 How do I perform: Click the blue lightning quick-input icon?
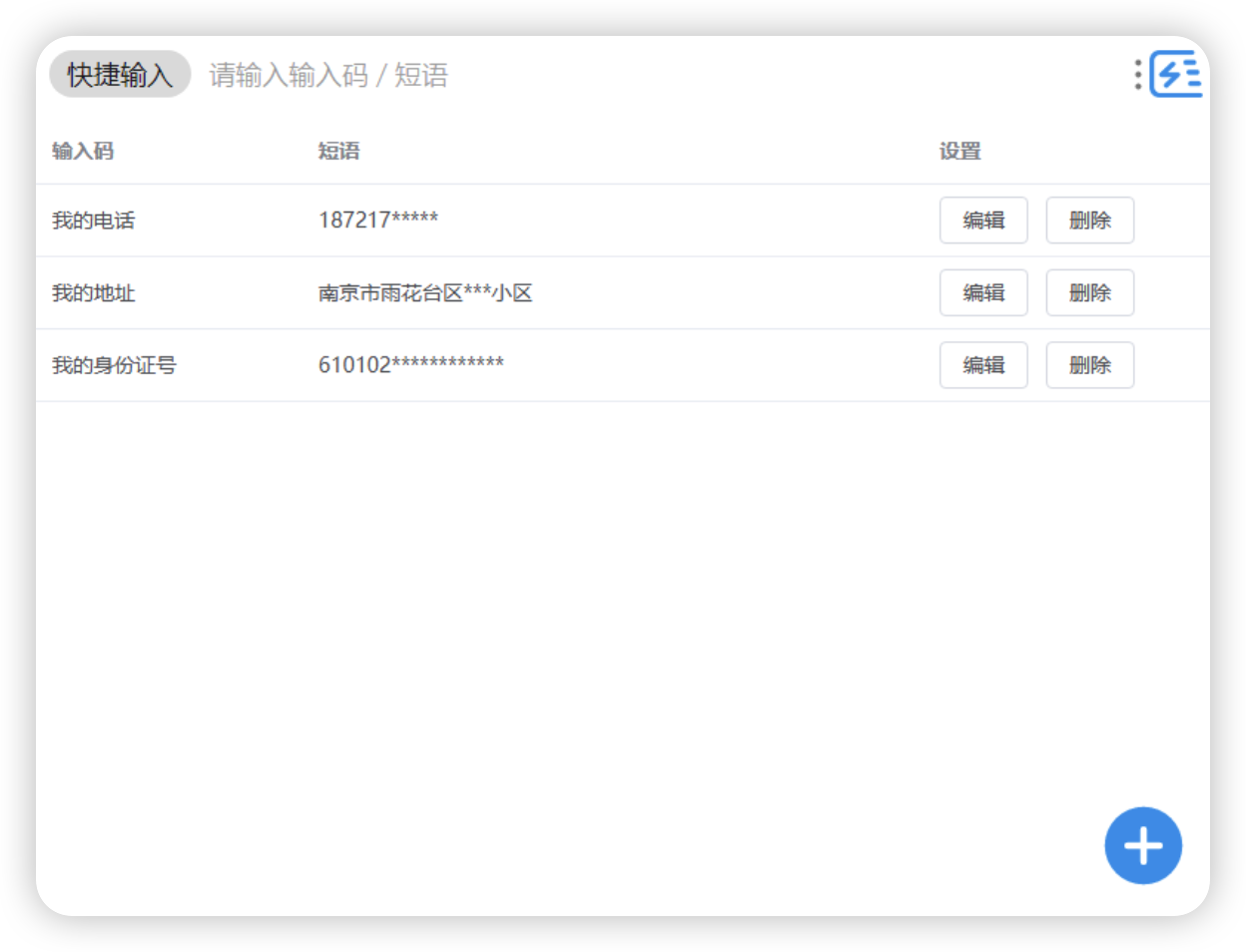click(1175, 74)
